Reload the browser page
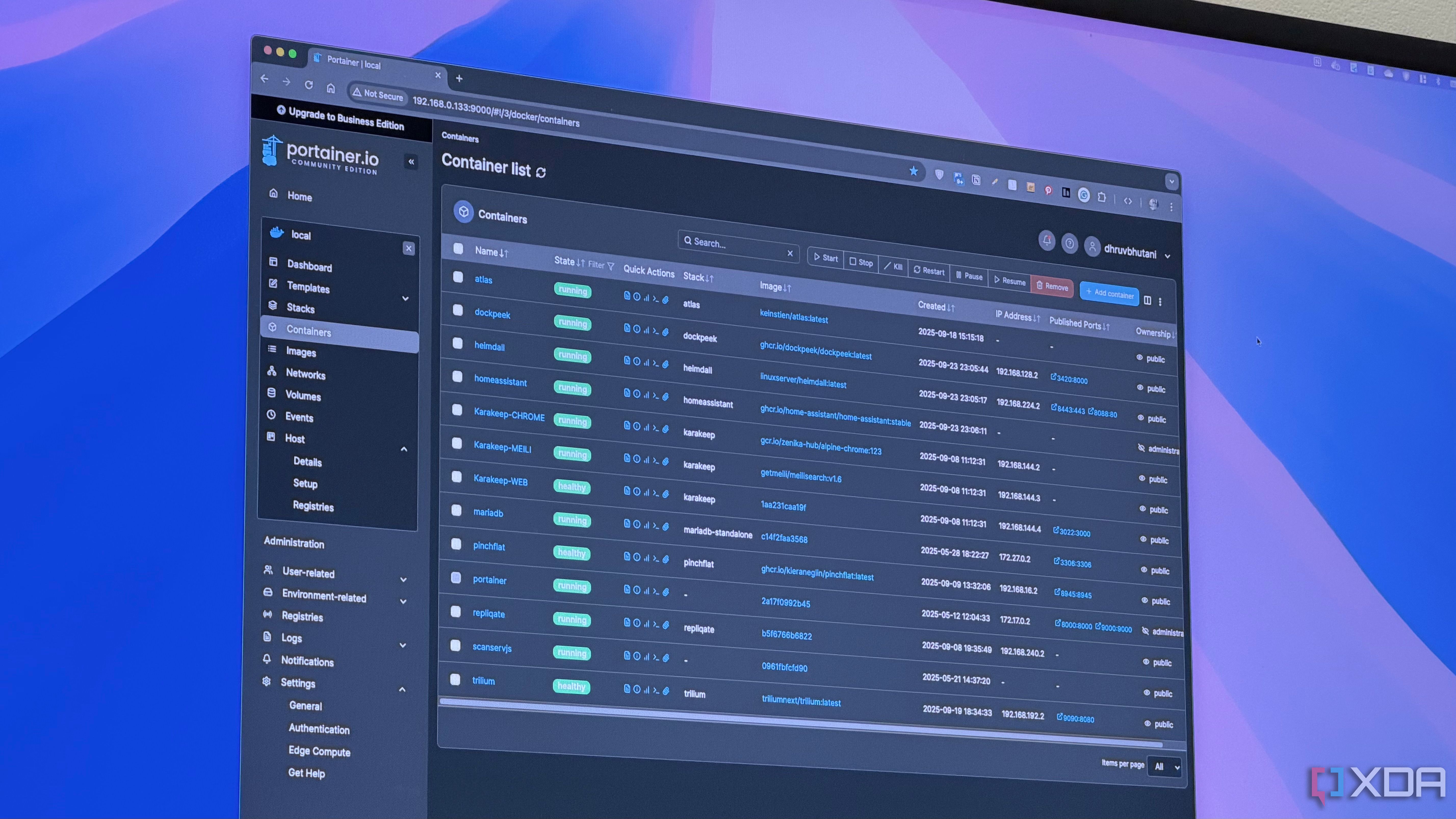The image size is (1456, 819). tap(309, 85)
